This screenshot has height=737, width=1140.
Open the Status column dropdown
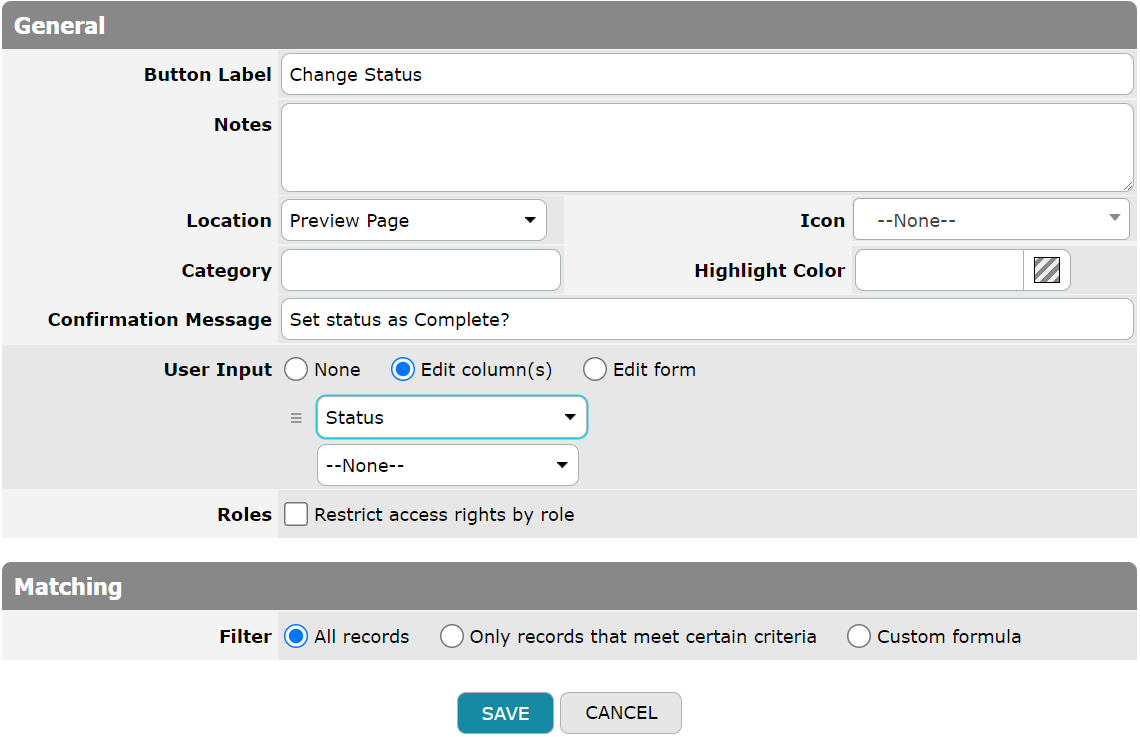[x=451, y=418]
